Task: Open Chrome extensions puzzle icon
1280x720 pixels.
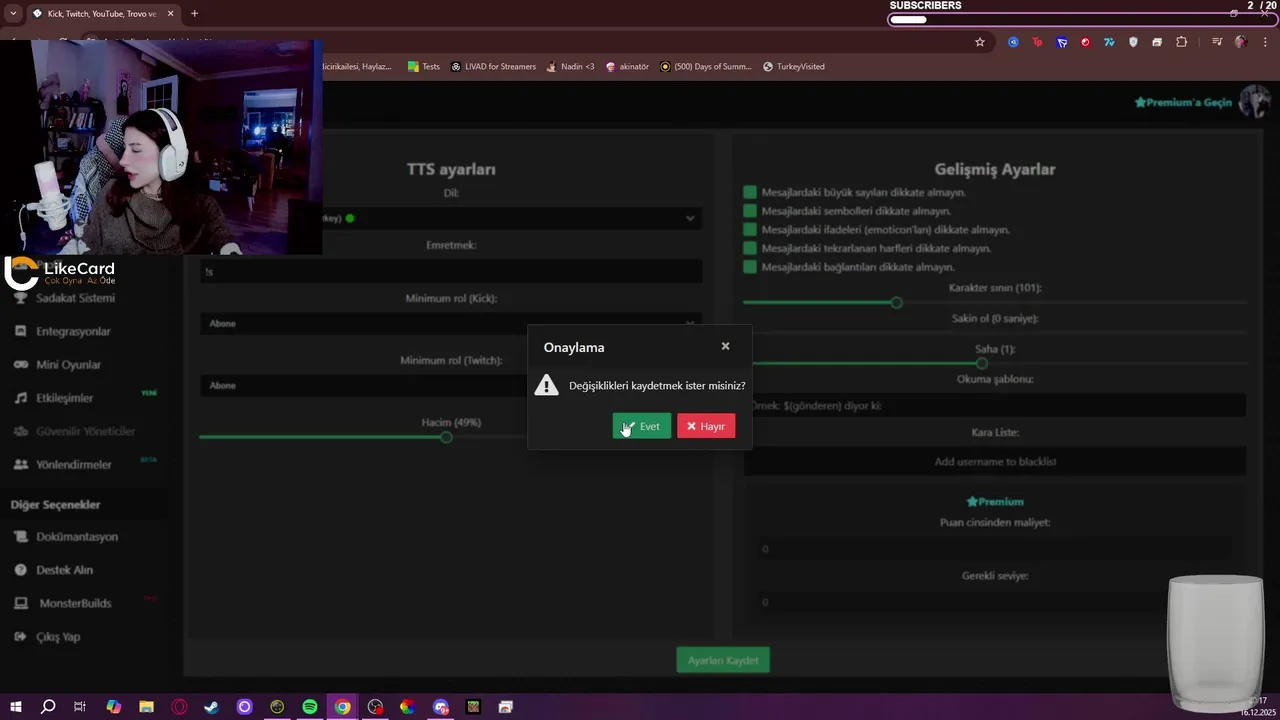Action: 1182,42
